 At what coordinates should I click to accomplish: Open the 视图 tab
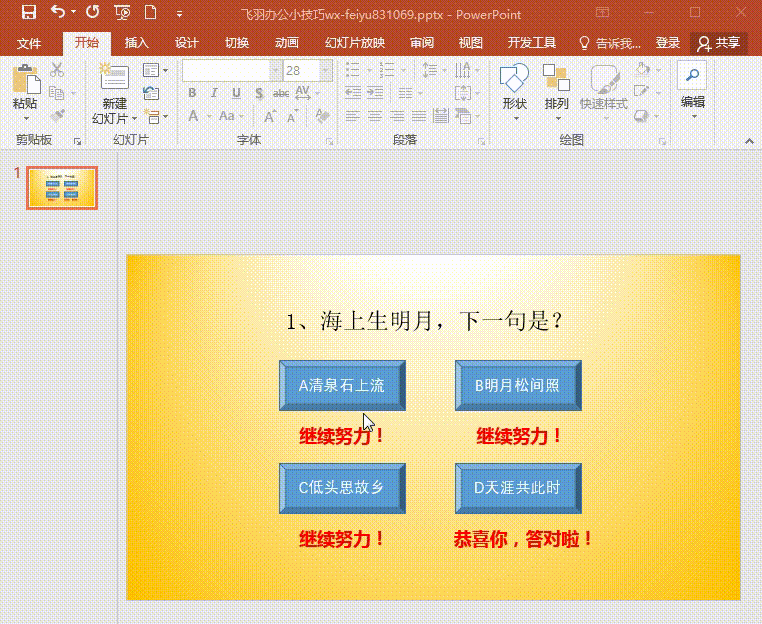tap(470, 43)
